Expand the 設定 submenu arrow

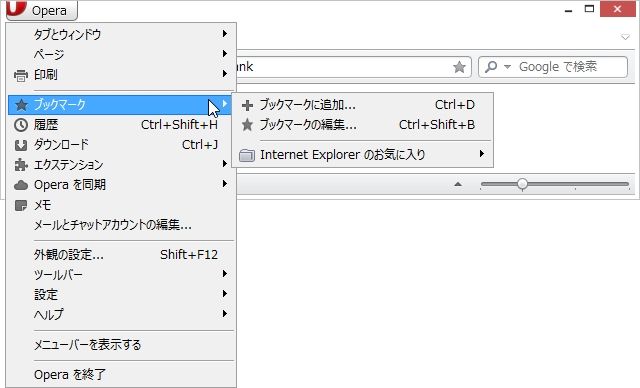[224, 293]
